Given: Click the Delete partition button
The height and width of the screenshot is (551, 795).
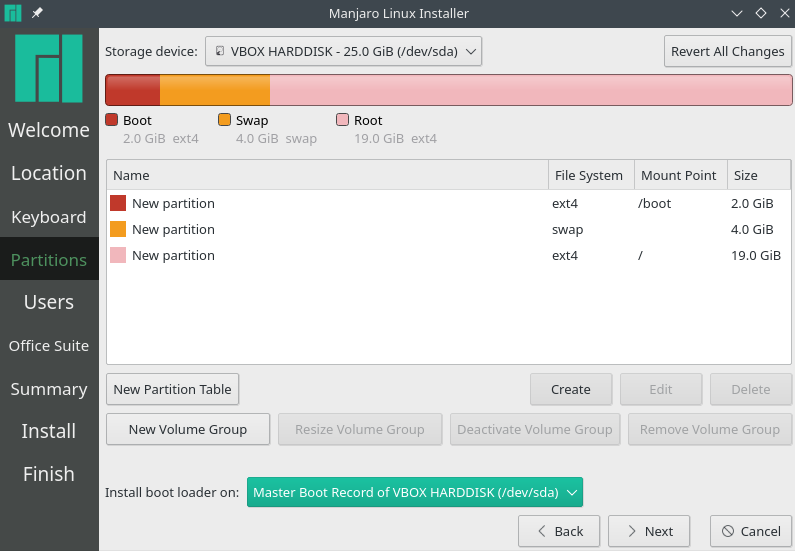Looking at the screenshot, I should tap(750, 389).
